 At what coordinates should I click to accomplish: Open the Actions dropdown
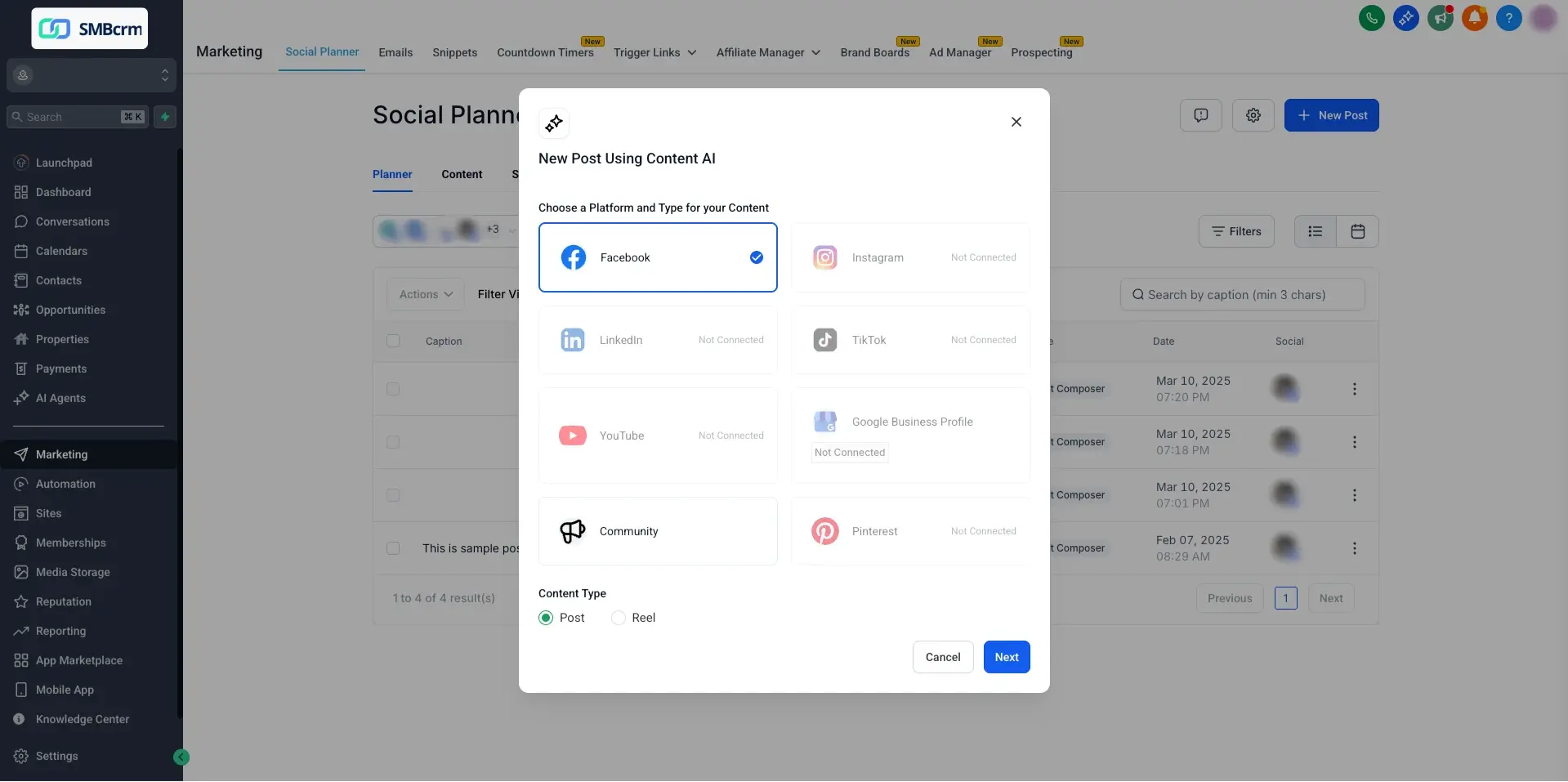[x=426, y=294]
